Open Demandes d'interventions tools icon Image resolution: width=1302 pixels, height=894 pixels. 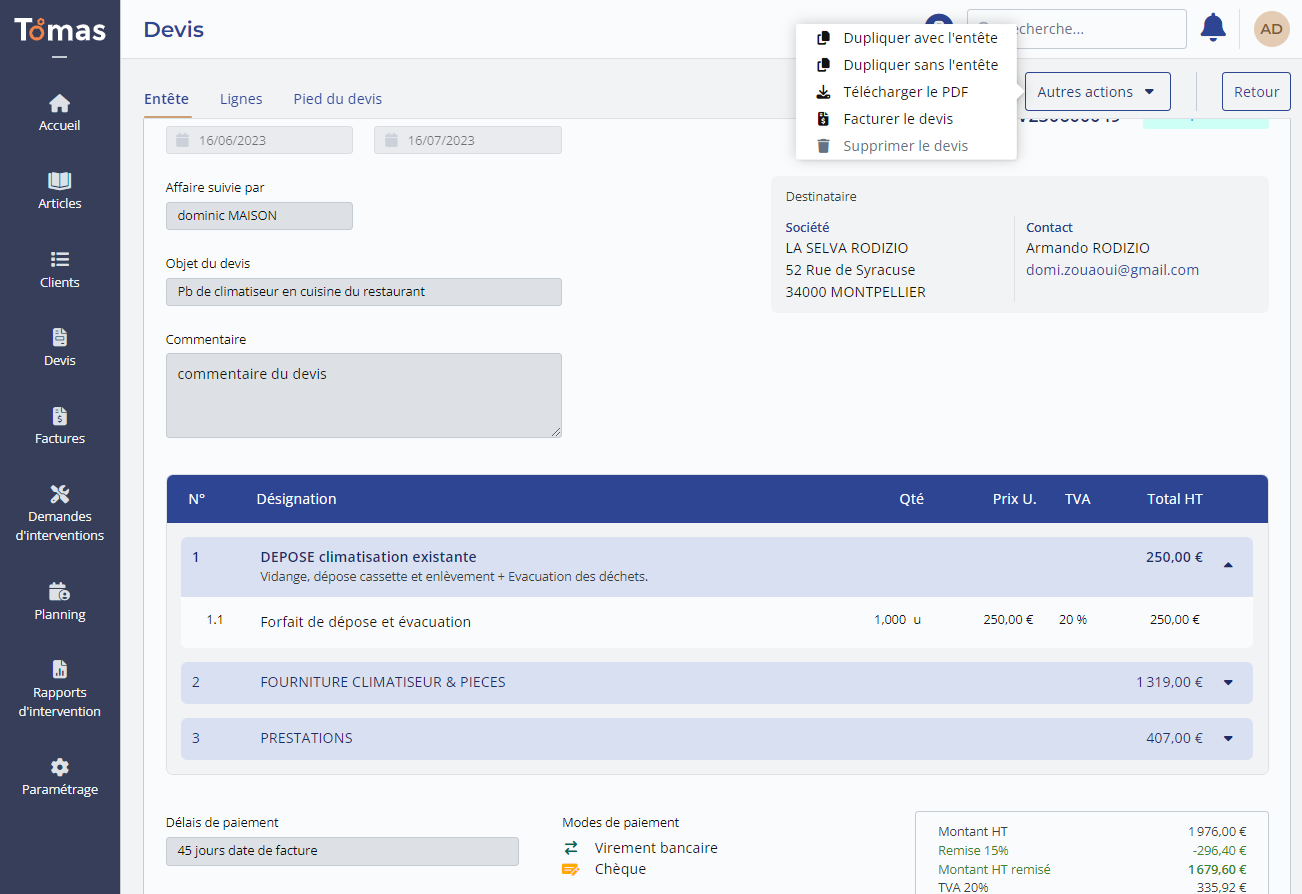click(60, 494)
